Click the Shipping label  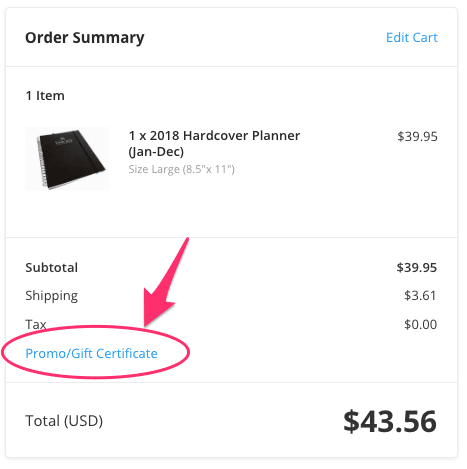(x=52, y=296)
